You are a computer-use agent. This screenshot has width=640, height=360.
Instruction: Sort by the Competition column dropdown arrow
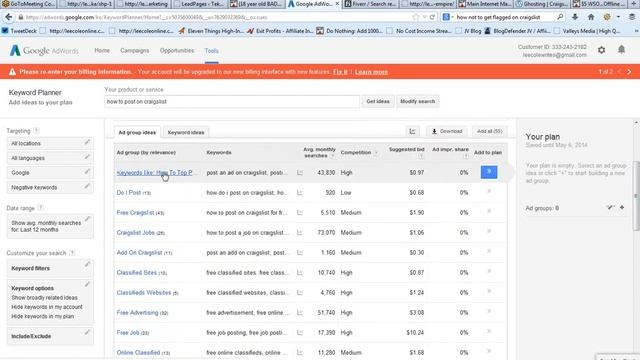(x=376, y=153)
